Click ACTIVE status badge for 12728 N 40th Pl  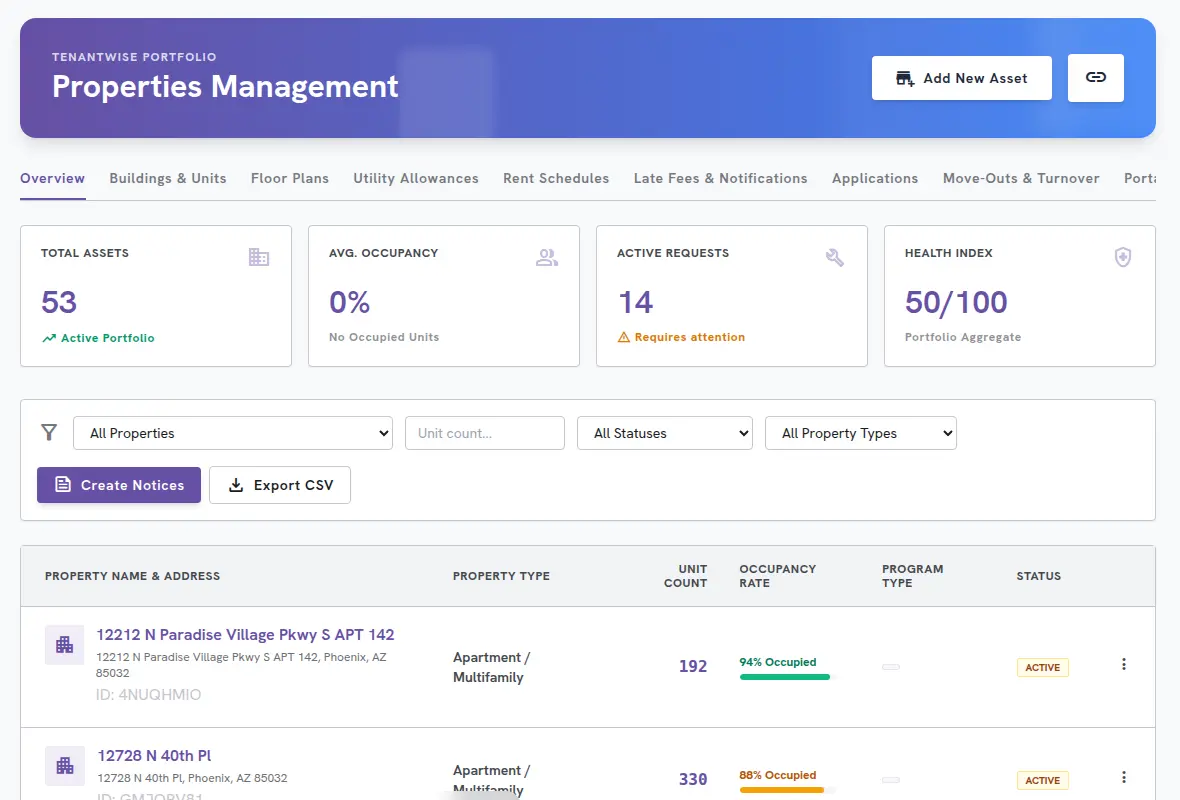click(1042, 780)
